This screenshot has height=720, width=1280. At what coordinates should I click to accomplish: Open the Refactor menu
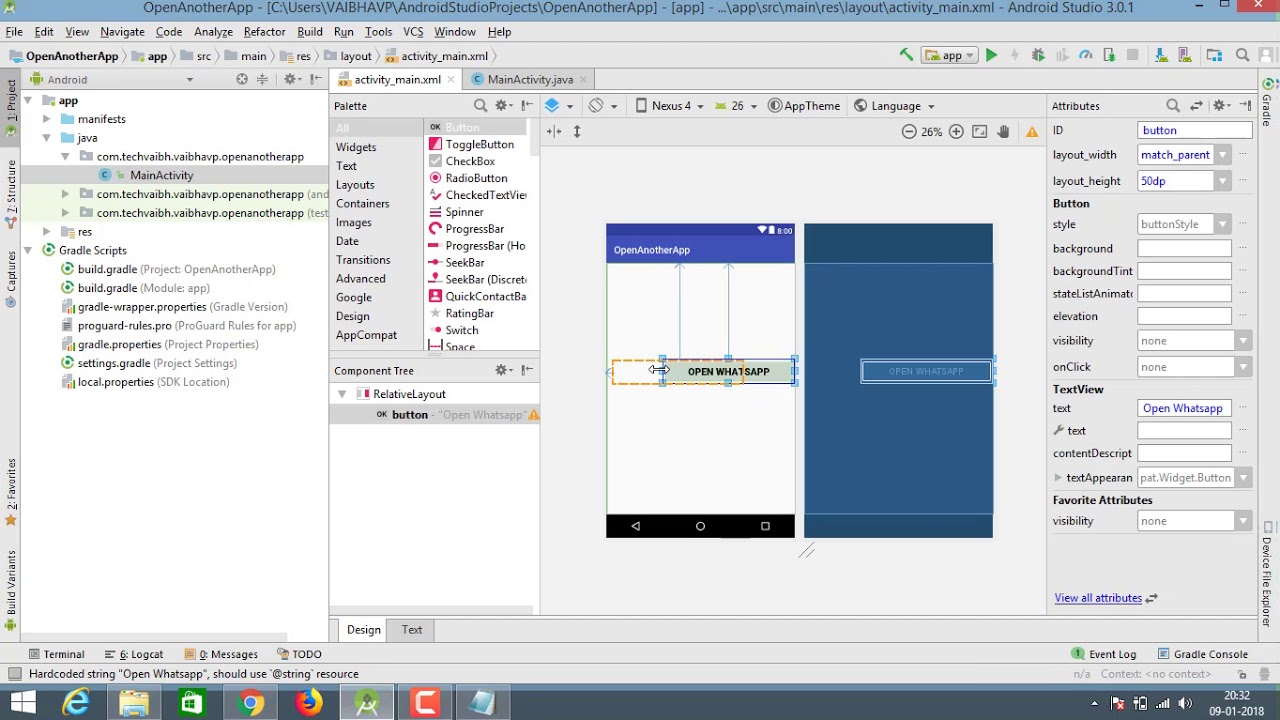[x=264, y=31]
